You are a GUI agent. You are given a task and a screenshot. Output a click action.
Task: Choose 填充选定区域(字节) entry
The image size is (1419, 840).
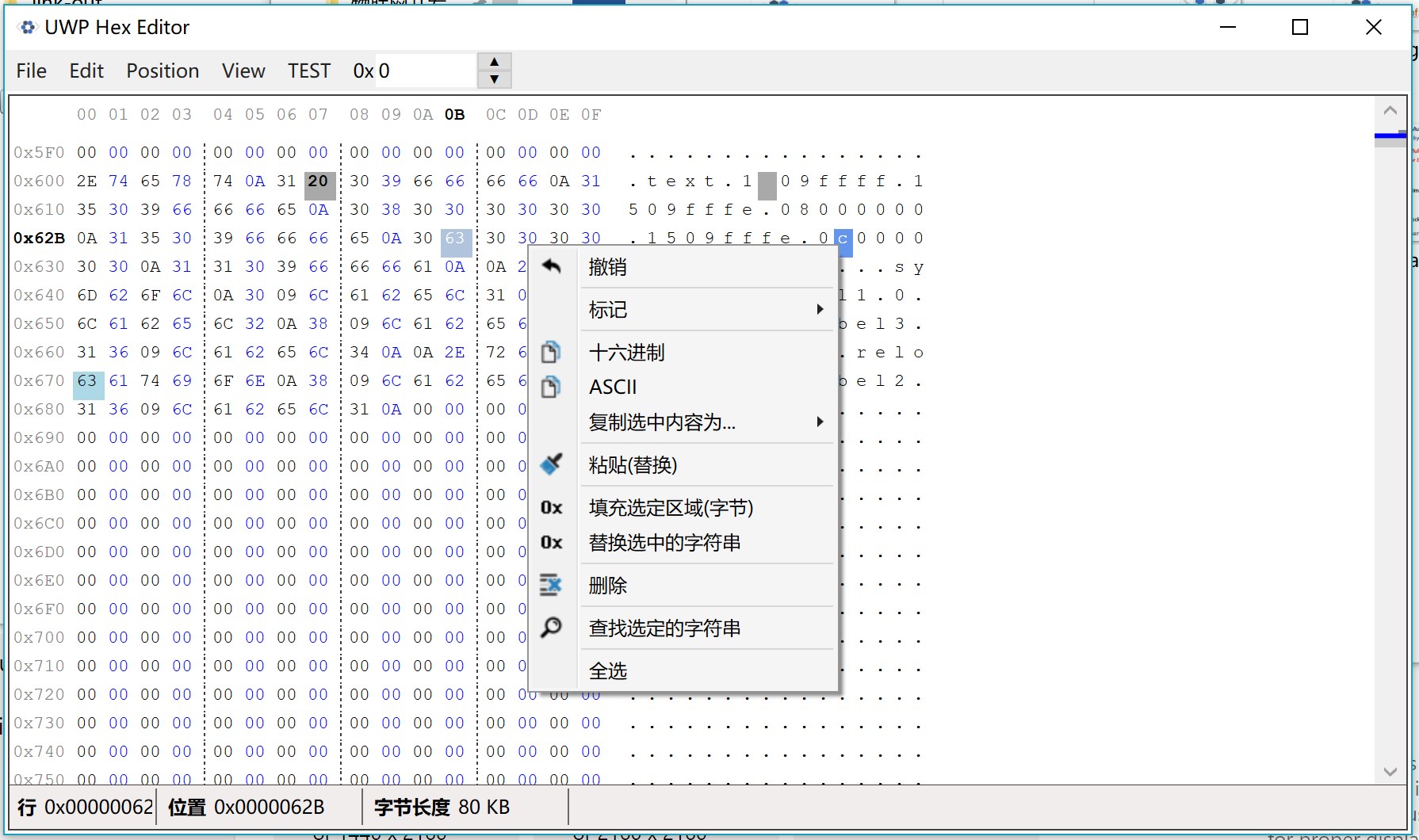683,507
